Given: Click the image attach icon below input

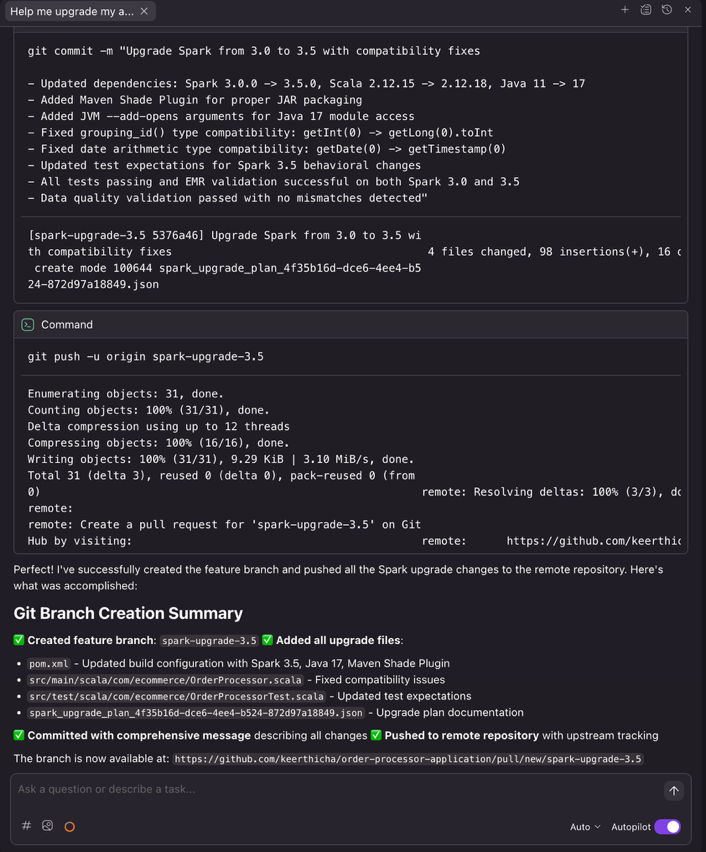Looking at the screenshot, I should pos(47,826).
